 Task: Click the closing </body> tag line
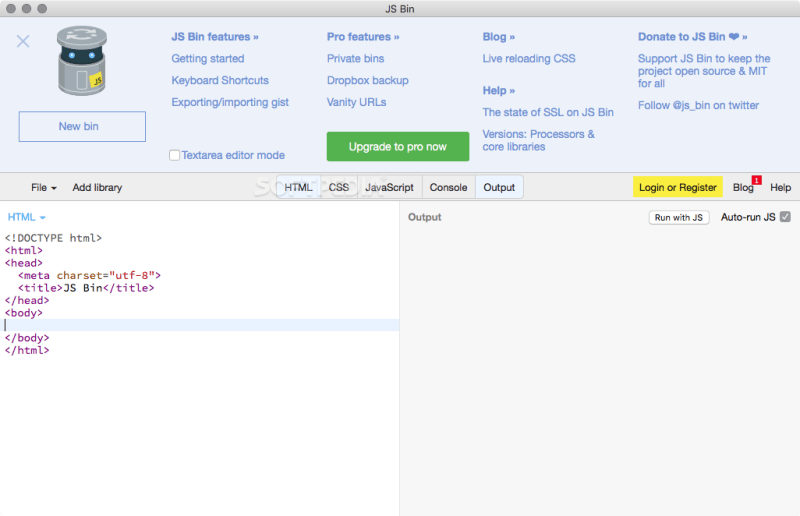pyautogui.click(x=27, y=338)
